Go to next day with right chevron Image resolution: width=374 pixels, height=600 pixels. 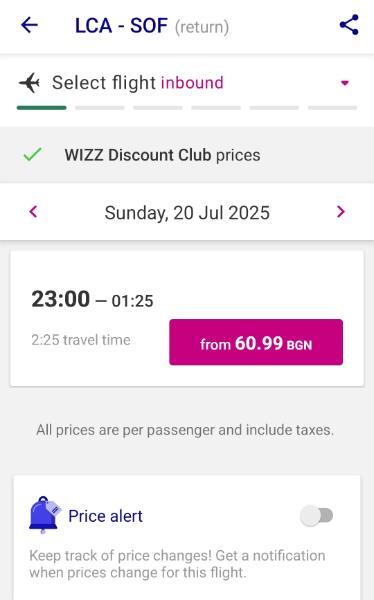click(x=340, y=212)
